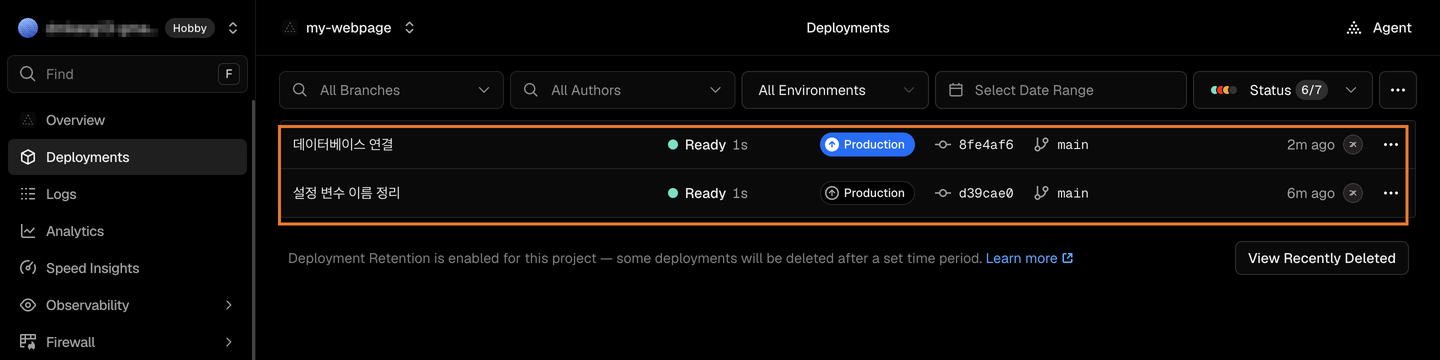Click the author avatar beside 6m ago
Image resolution: width=1440 pixels, height=360 pixels.
pos(1353,193)
